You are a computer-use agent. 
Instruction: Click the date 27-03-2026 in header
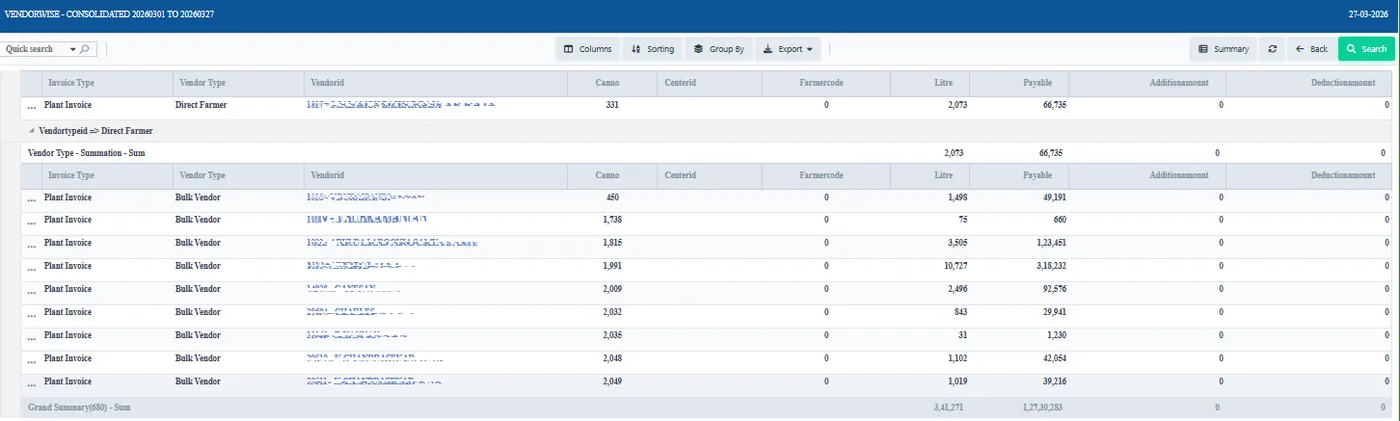[1366, 15]
